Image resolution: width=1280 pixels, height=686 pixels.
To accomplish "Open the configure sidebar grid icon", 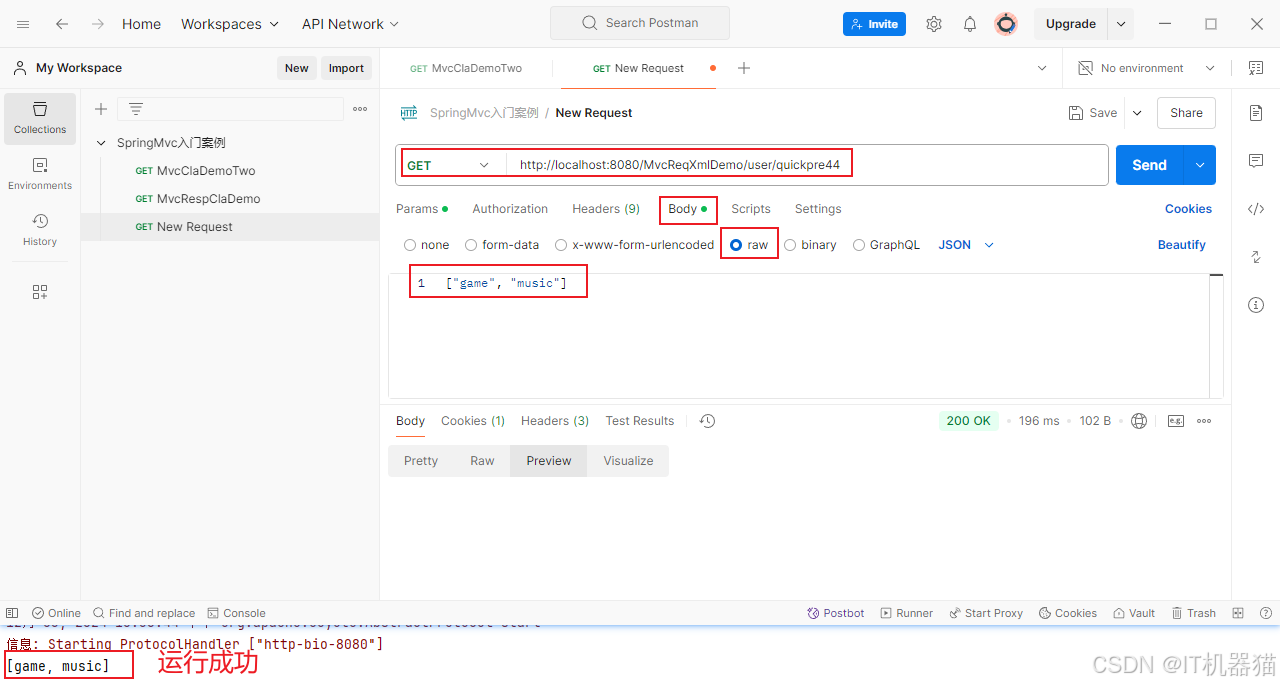I will pos(40,292).
